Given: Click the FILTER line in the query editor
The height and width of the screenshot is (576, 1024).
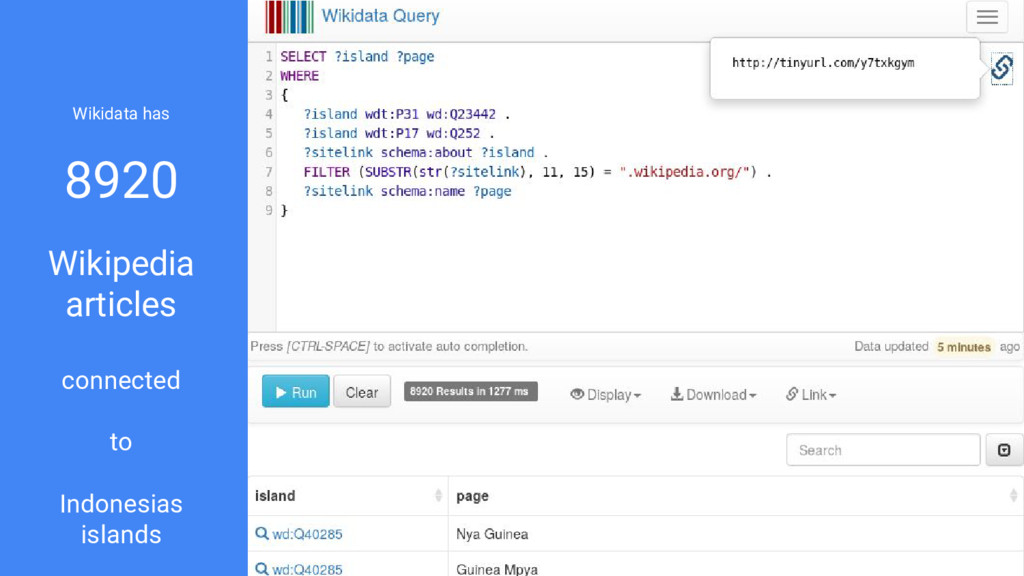Looking at the screenshot, I should click(537, 172).
